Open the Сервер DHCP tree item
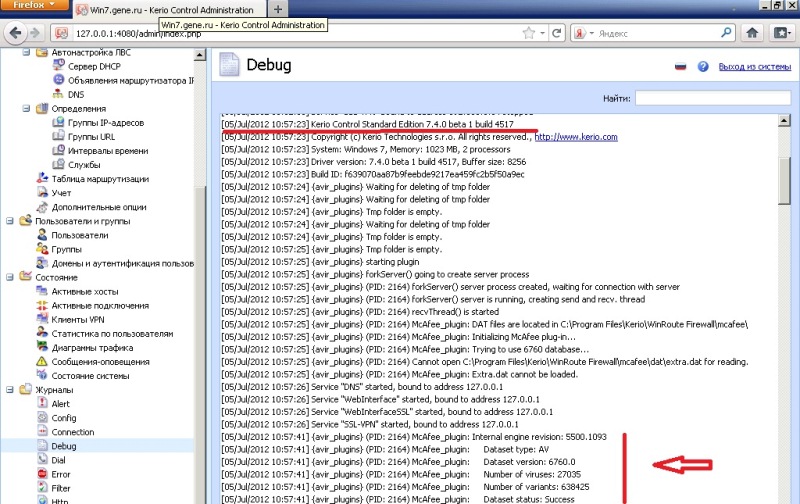 (x=93, y=65)
